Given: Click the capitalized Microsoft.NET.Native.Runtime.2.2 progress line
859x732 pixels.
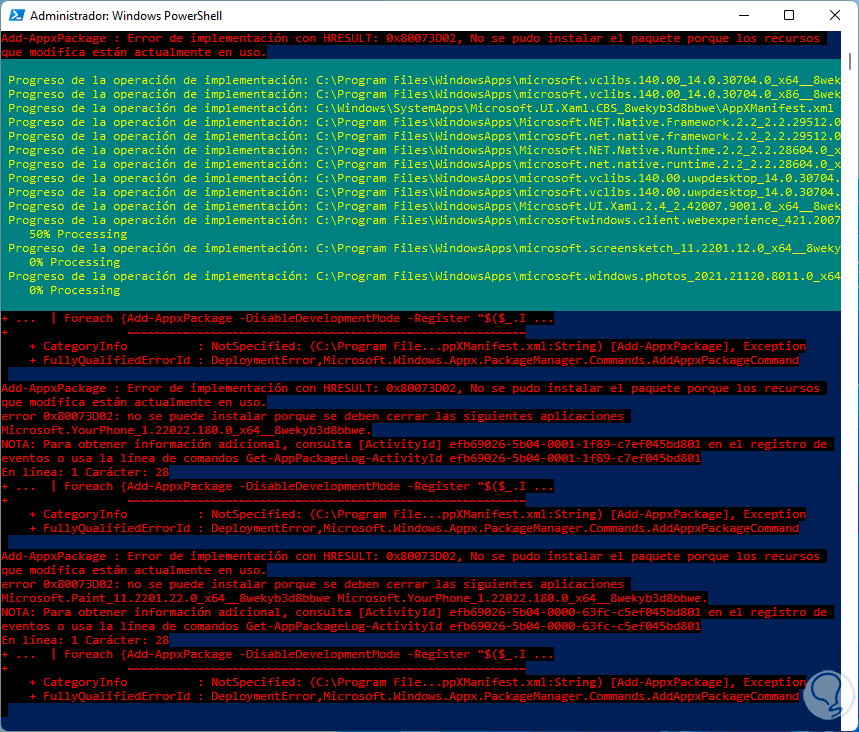Looking at the screenshot, I should 424,150.
